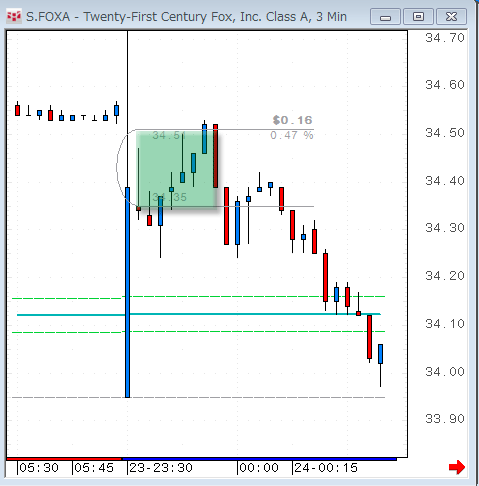Click the 23-23:30 time axis label
Image resolution: width=479 pixels, height=486 pixels.
coord(161,468)
